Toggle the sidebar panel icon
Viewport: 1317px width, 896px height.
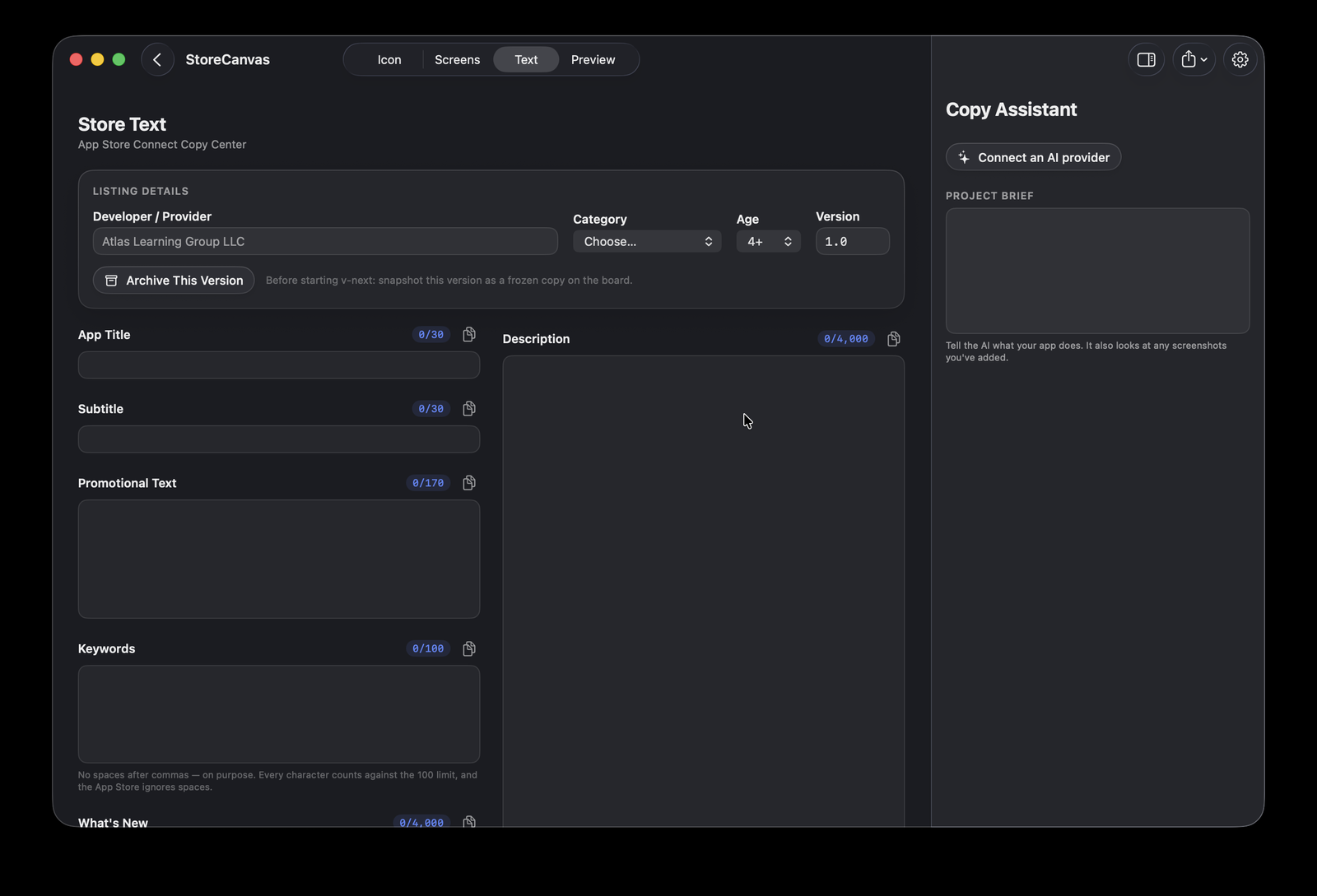[x=1146, y=59]
